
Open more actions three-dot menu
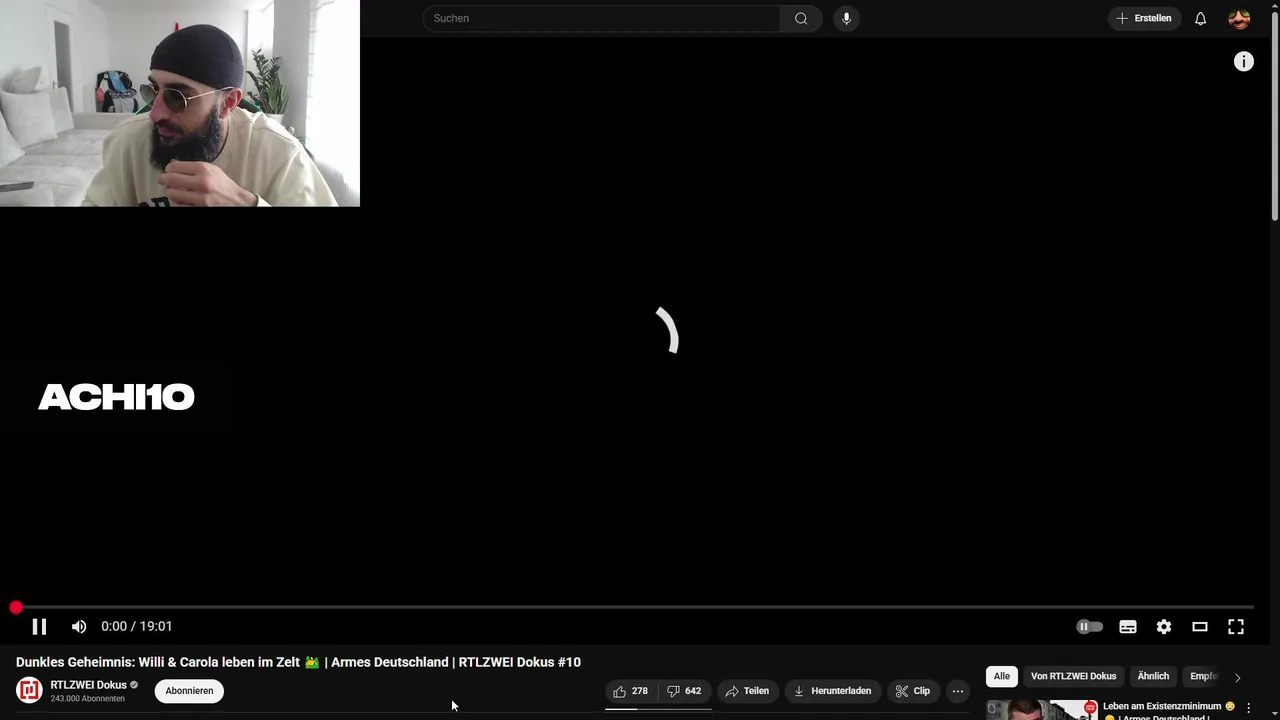click(958, 691)
